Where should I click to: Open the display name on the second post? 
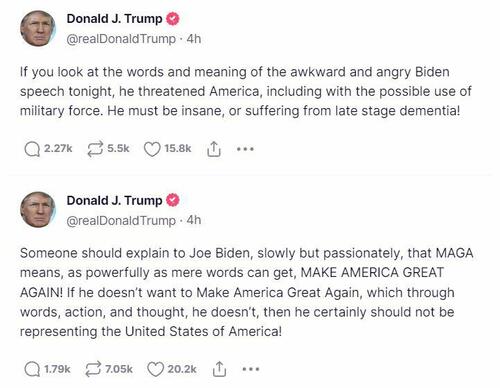[x=114, y=200]
